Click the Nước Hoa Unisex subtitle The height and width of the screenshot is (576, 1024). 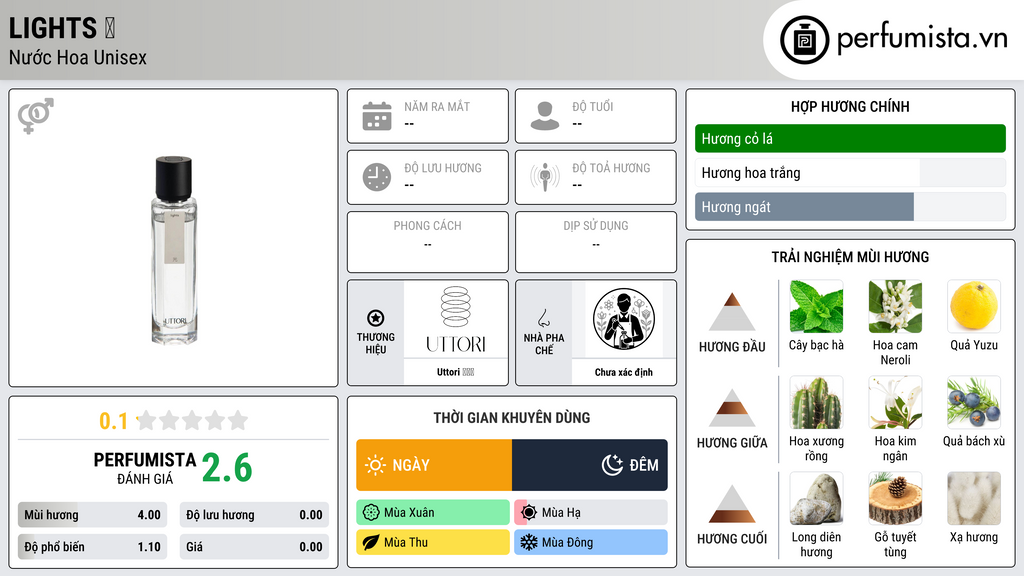point(78,57)
